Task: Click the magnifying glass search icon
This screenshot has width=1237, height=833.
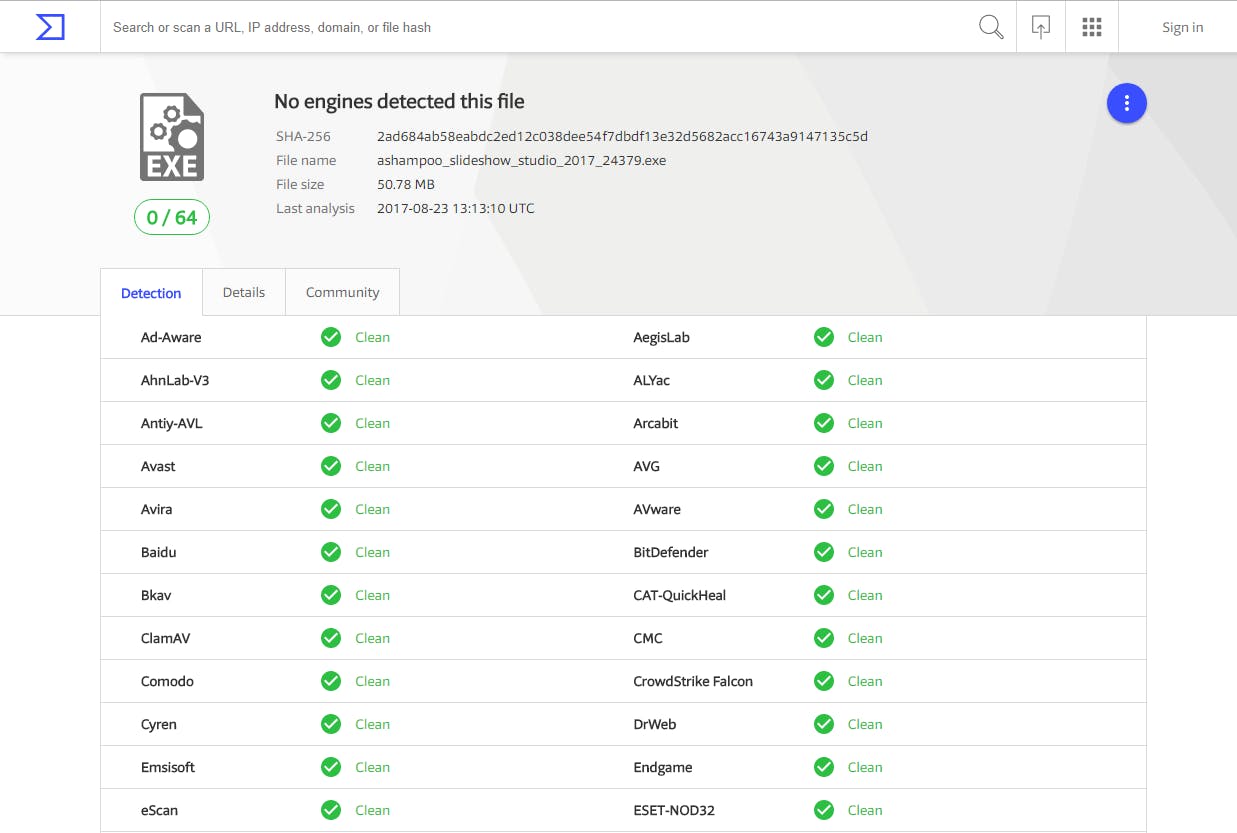Action: tap(990, 27)
